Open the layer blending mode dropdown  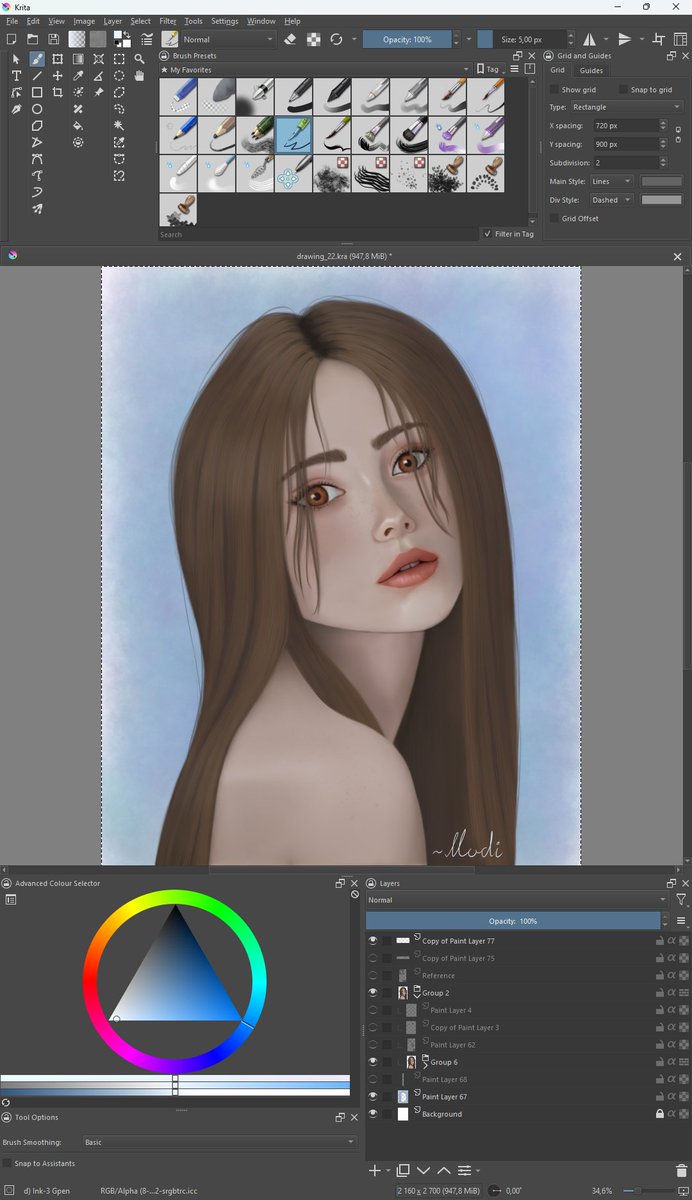(x=518, y=900)
